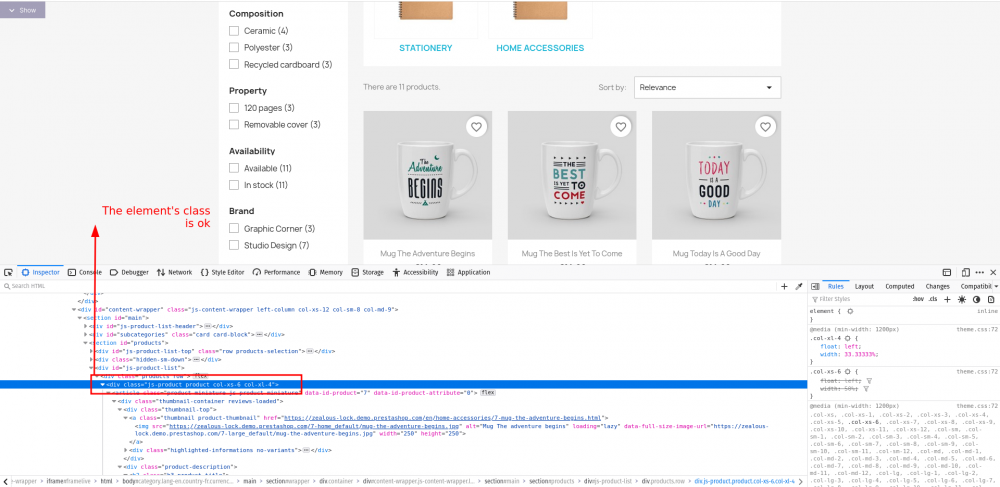
Task: Open the Application tab
Action: click(469, 272)
